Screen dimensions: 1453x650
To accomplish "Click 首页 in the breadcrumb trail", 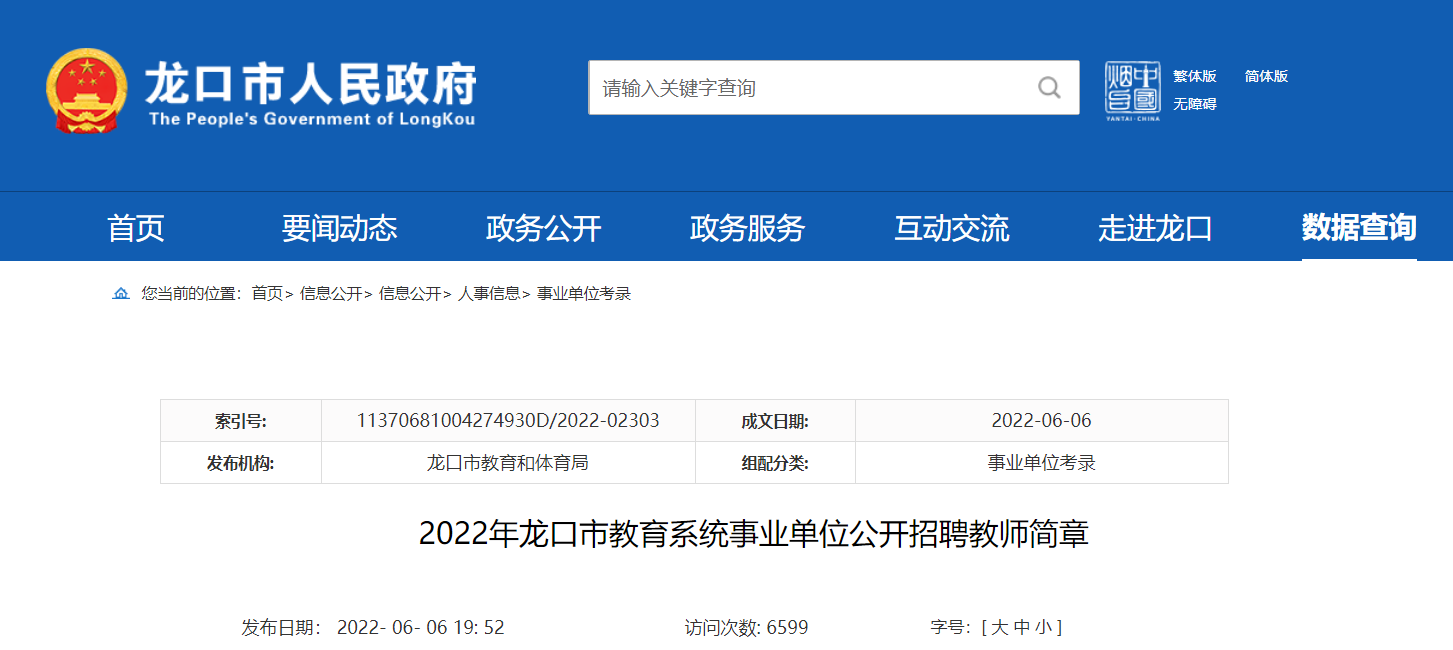I will point(266,294).
